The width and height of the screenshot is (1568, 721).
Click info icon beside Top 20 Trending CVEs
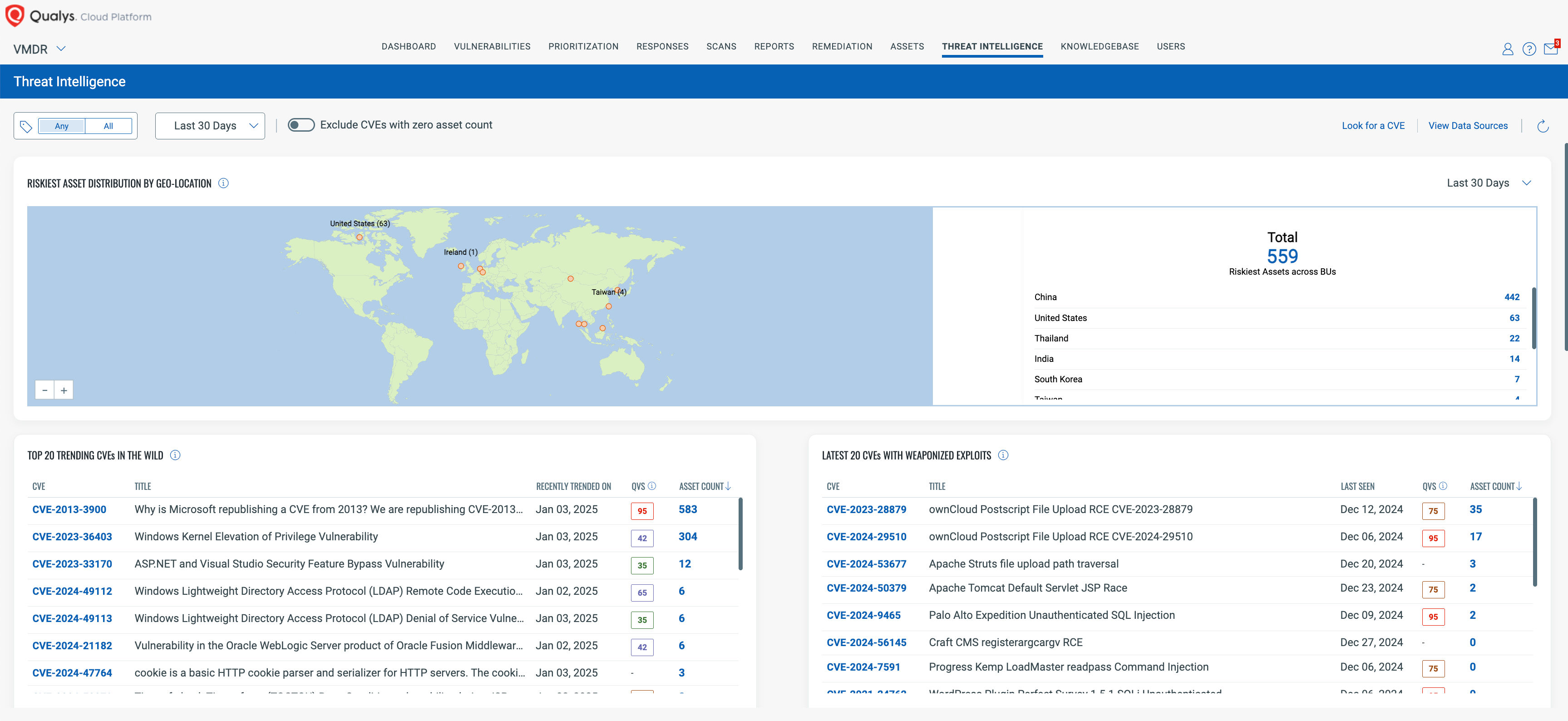pos(175,455)
